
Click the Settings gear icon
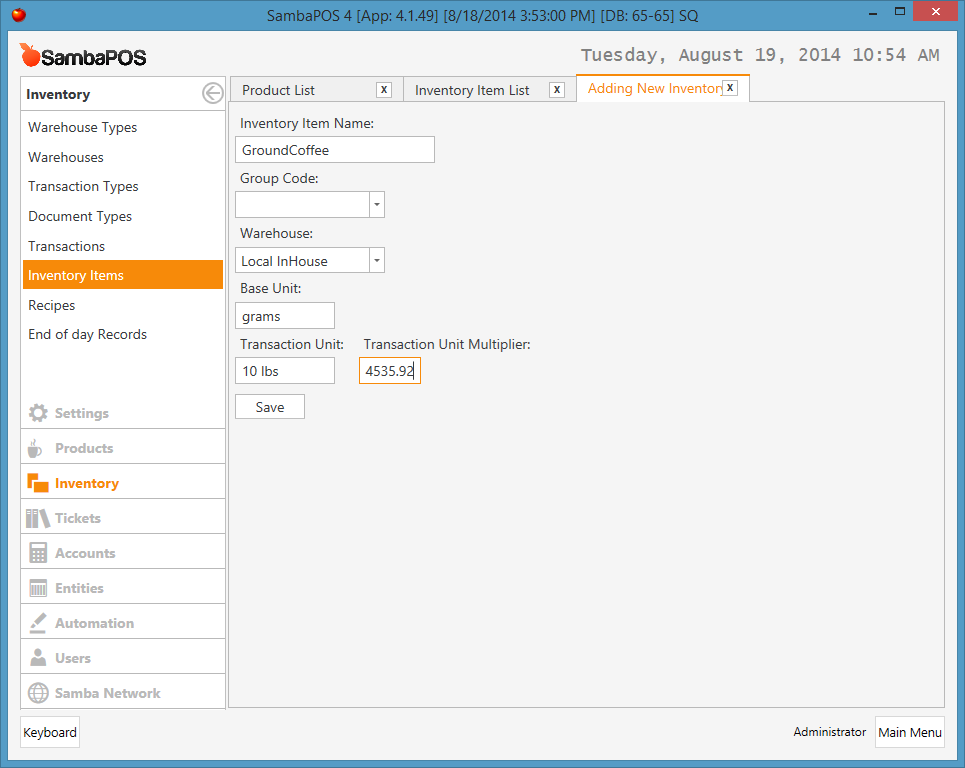[x=38, y=413]
